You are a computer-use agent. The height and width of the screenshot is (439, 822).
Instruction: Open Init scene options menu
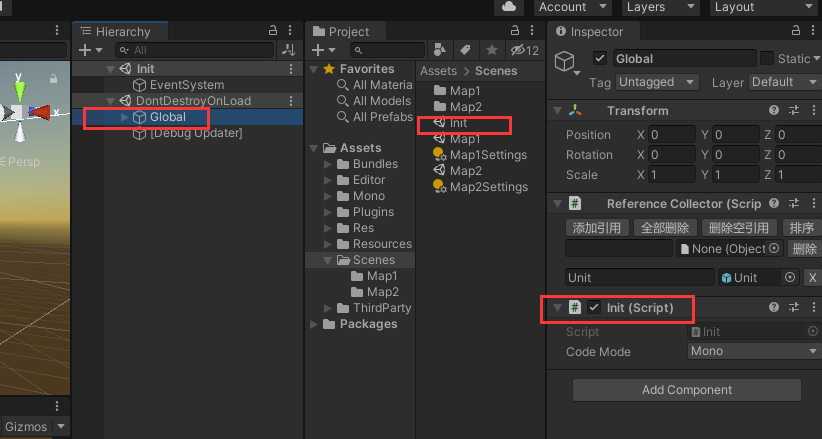click(291, 69)
